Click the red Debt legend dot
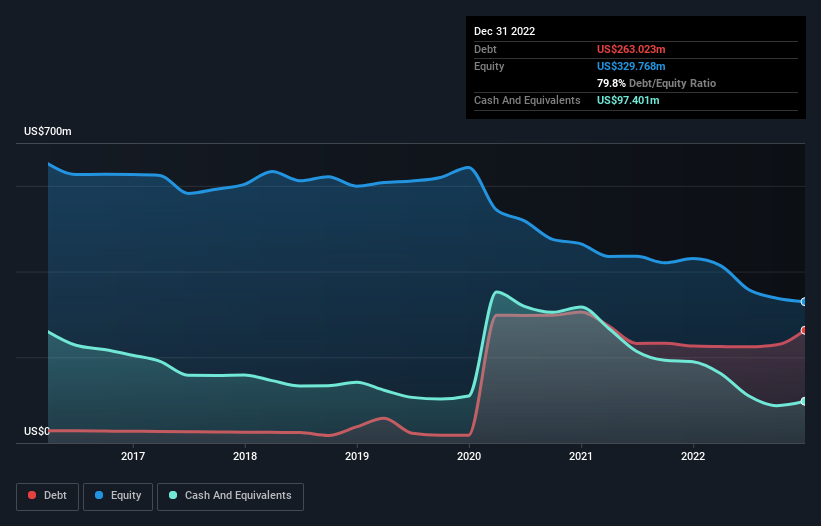821x526 pixels. (x=32, y=495)
